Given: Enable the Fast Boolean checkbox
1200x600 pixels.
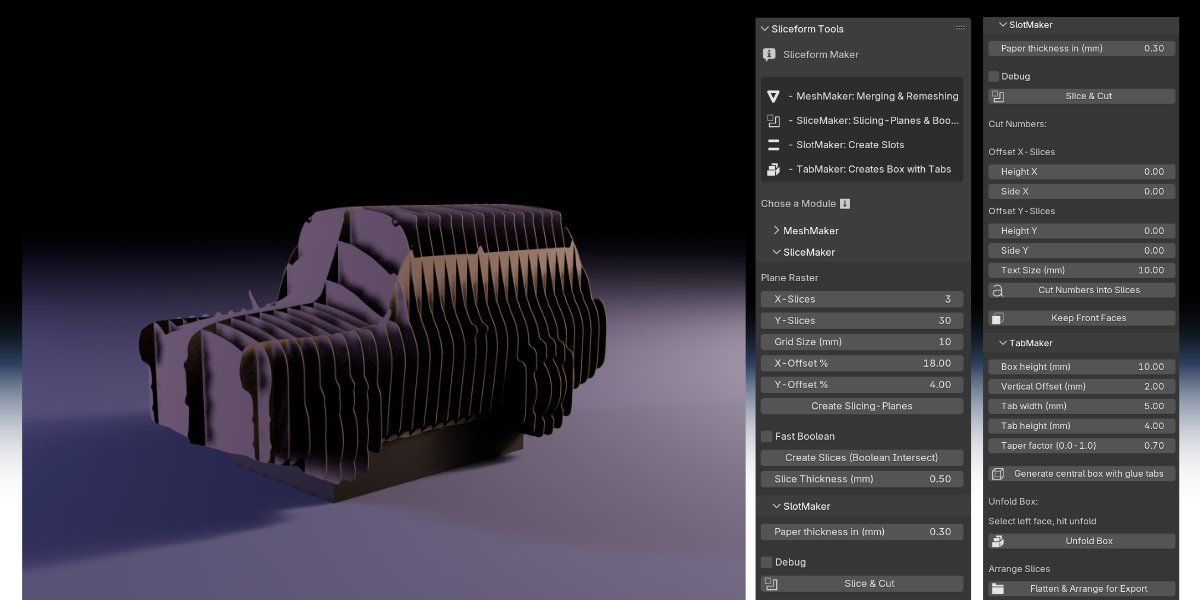Looking at the screenshot, I should (767, 436).
